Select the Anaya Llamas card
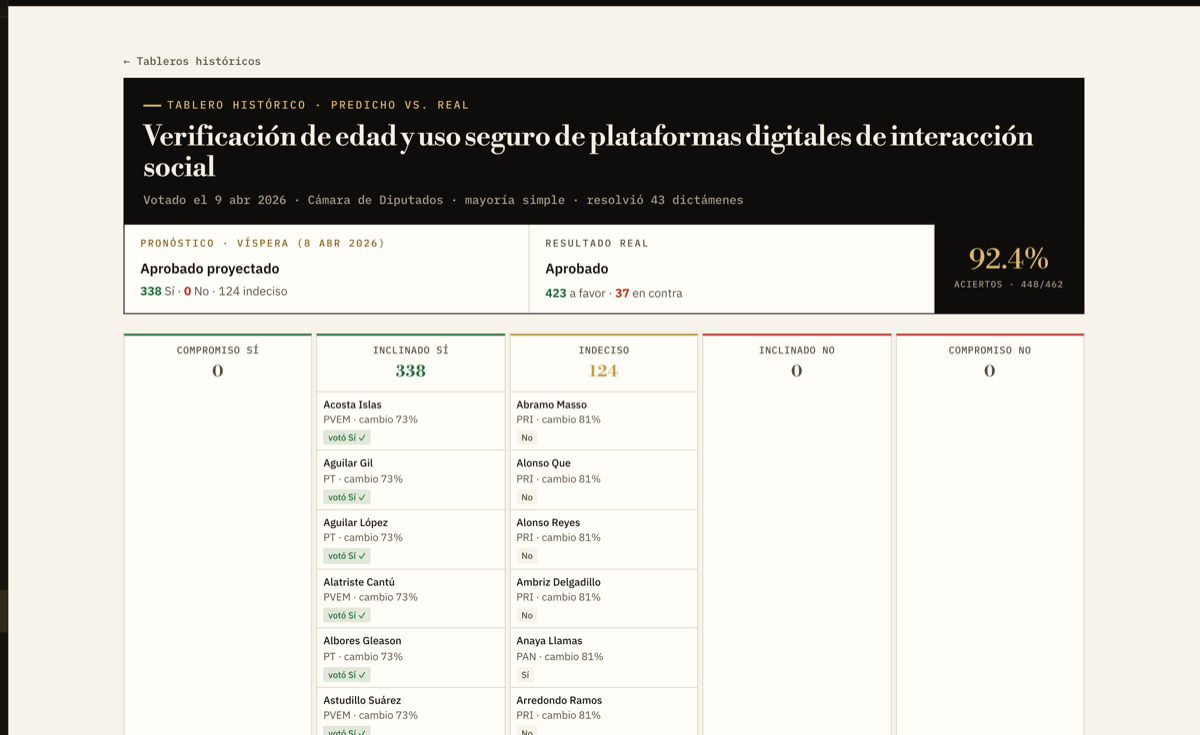1200x735 pixels. [603, 658]
